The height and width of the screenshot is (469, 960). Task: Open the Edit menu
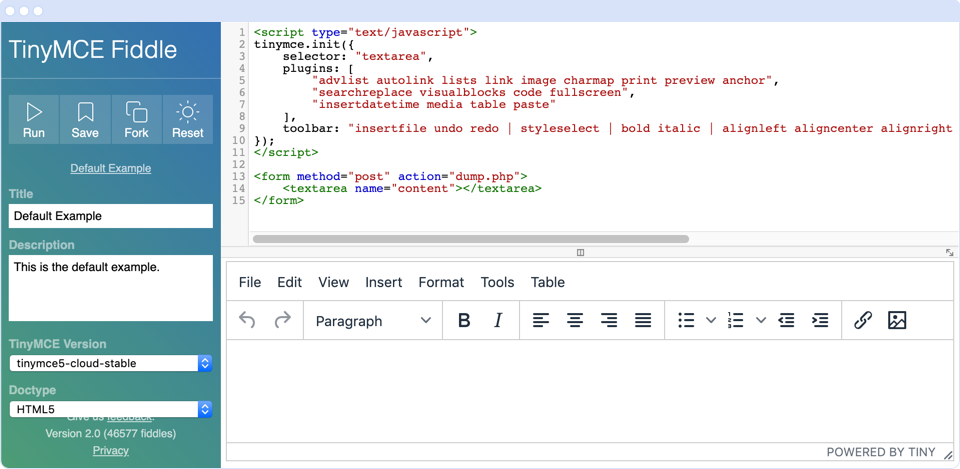click(x=290, y=282)
